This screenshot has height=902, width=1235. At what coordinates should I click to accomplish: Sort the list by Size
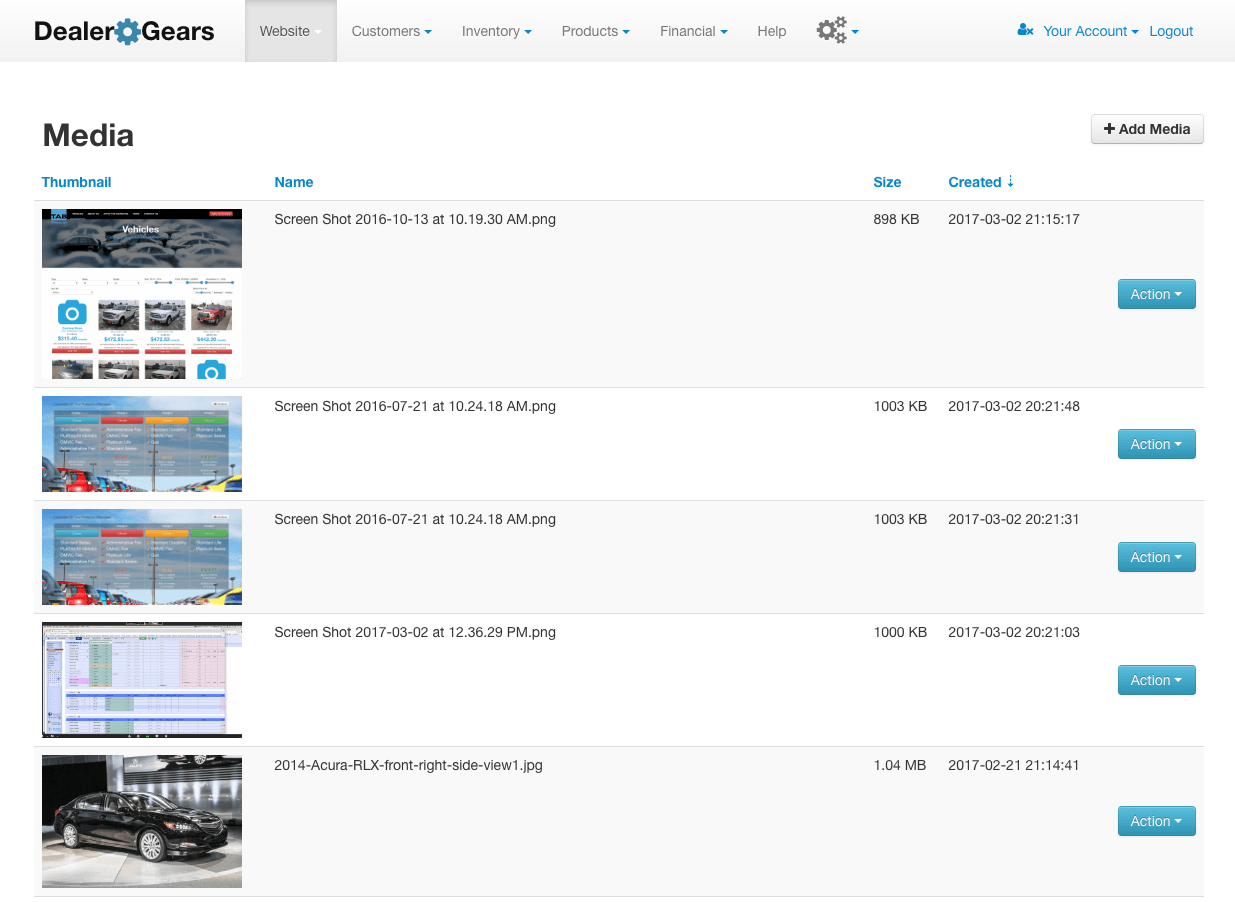tap(886, 182)
